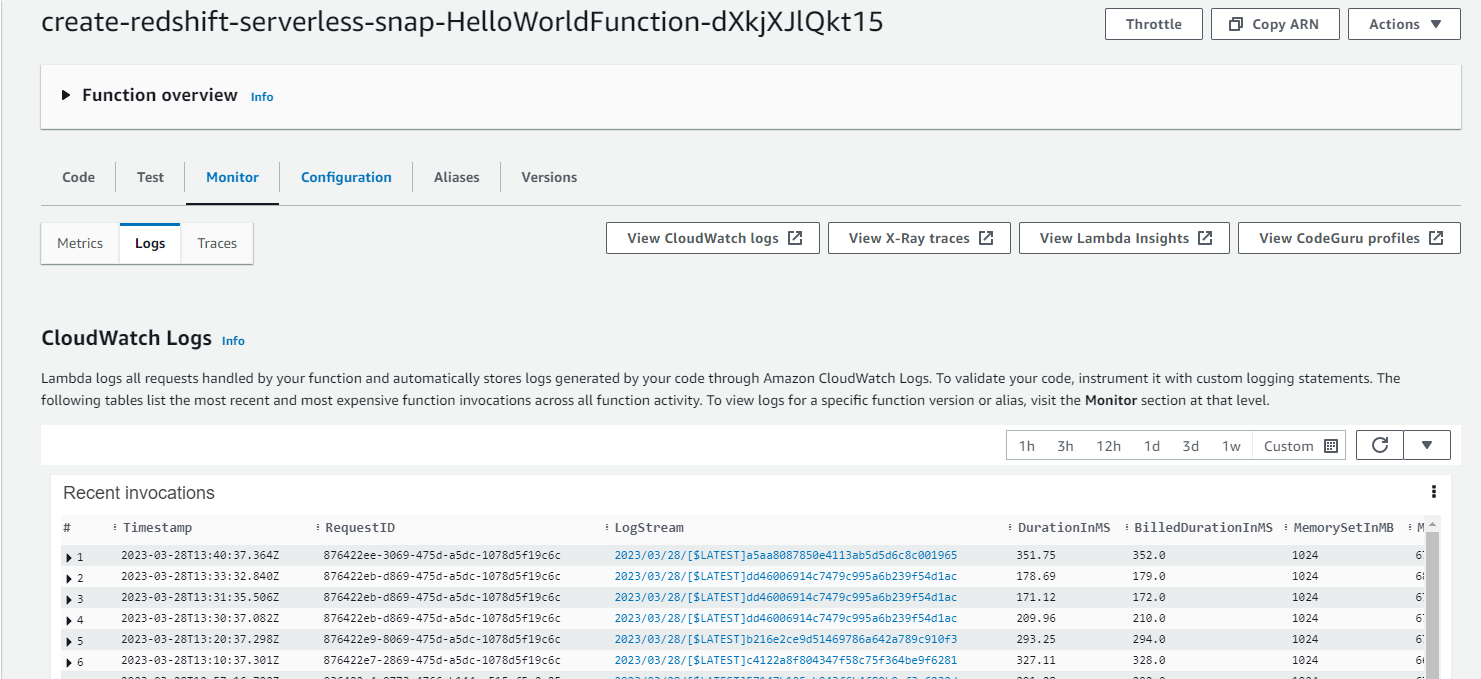Open the Recent invocations three-dot menu
This screenshot has width=1481, height=679.
click(1433, 492)
